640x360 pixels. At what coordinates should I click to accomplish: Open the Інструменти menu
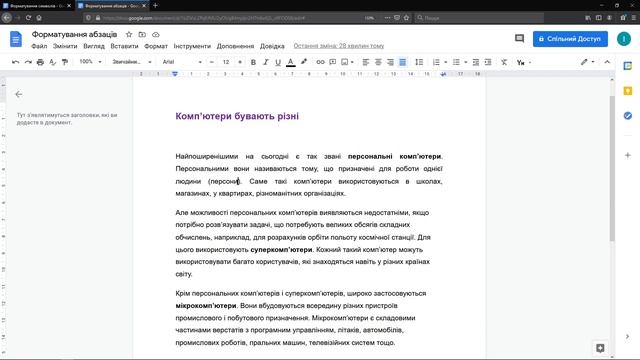click(192, 46)
